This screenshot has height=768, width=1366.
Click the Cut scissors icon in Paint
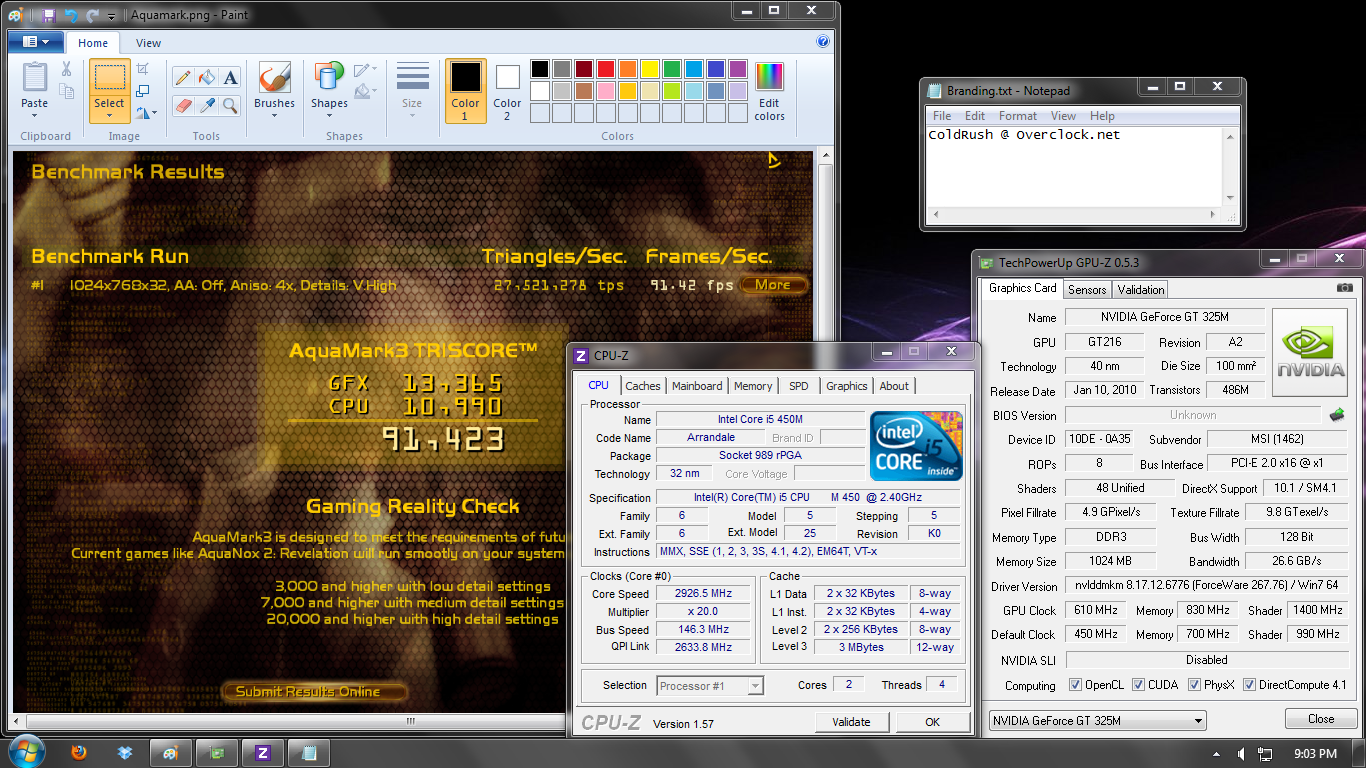tap(66, 69)
